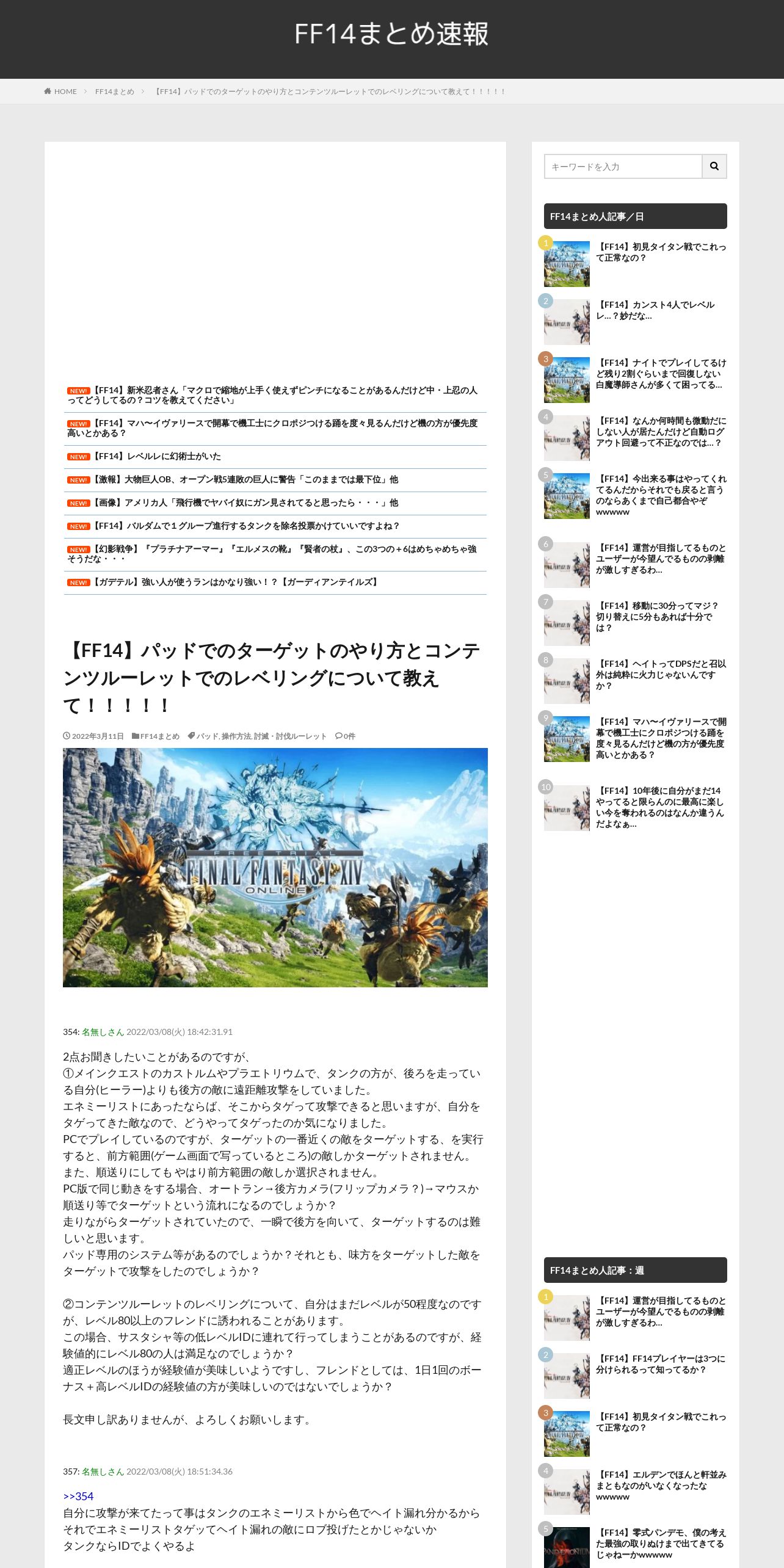Open the マハ〜イヴァリース 機工士 headline link in article list
The height and width of the screenshot is (1568, 784).
point(272,428)
